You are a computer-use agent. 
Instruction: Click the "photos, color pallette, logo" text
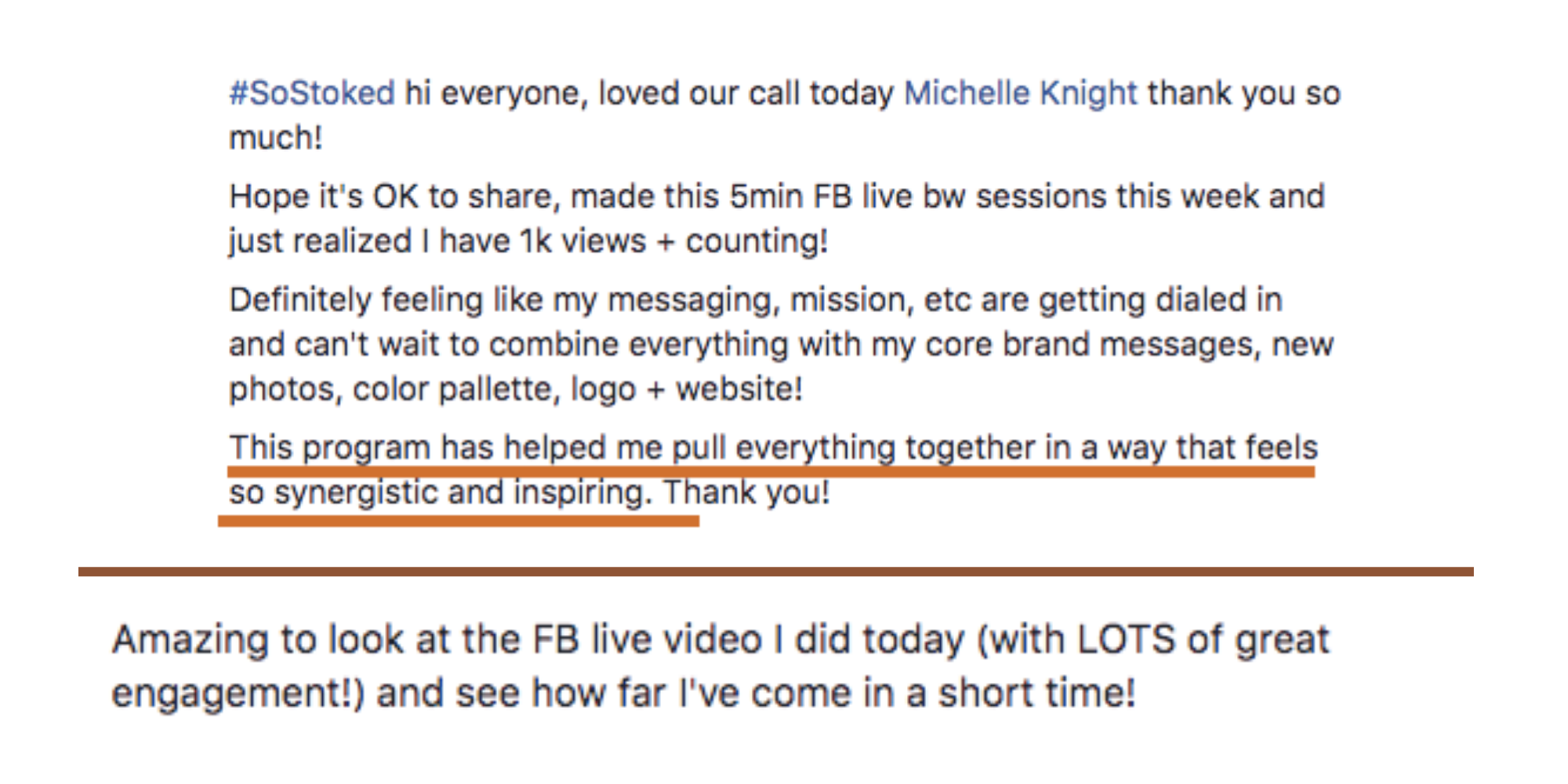[x=432, y=389]
